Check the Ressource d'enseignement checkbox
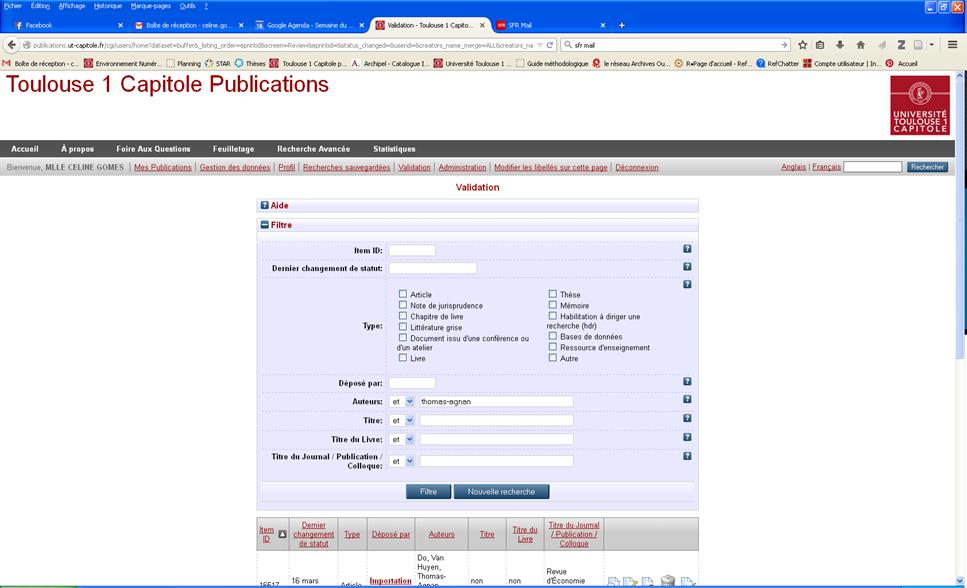 pyautogui.click(x=553, y=347)
